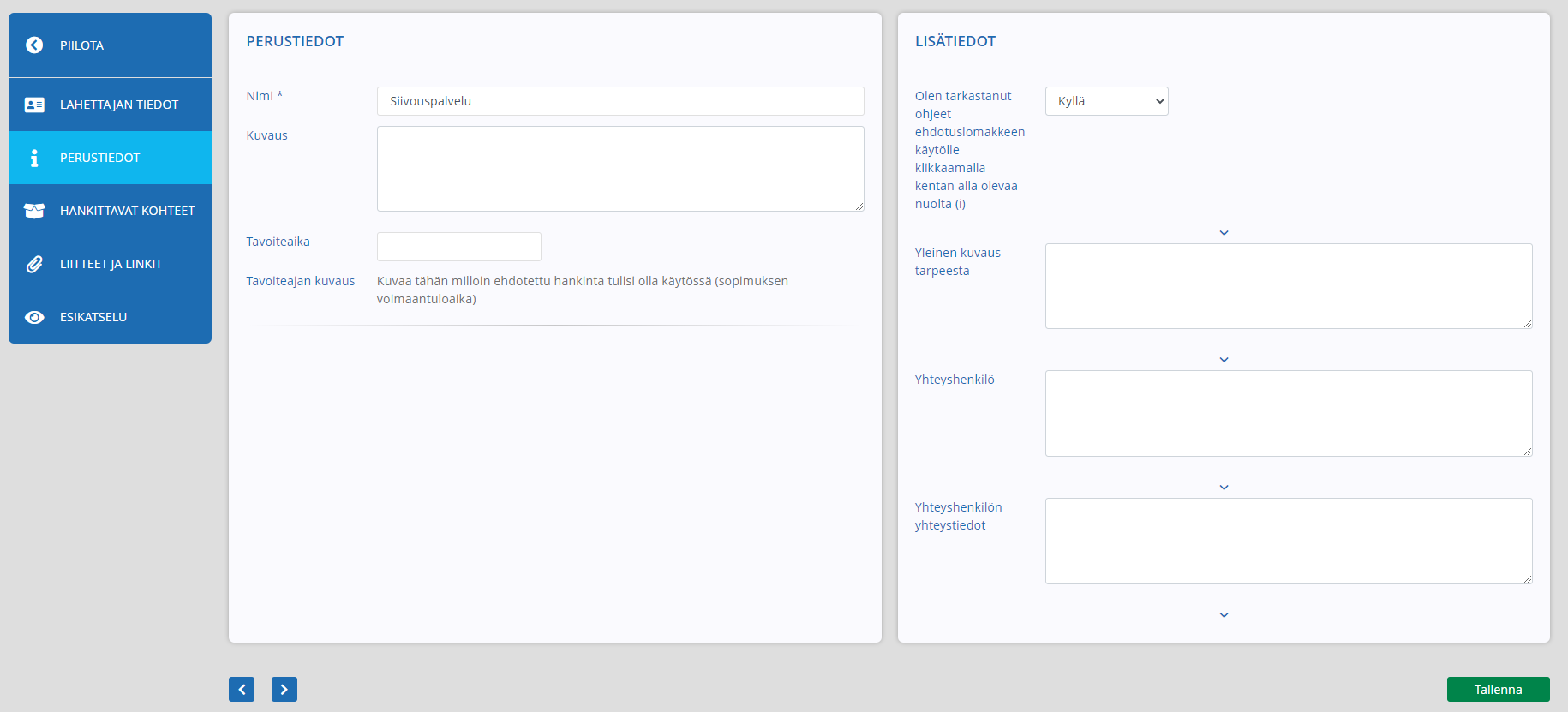This screenshot has height=712, width=1568.
Task: Click the paperclip icon for Liitteet ja linkit
Action: (34, 264)
